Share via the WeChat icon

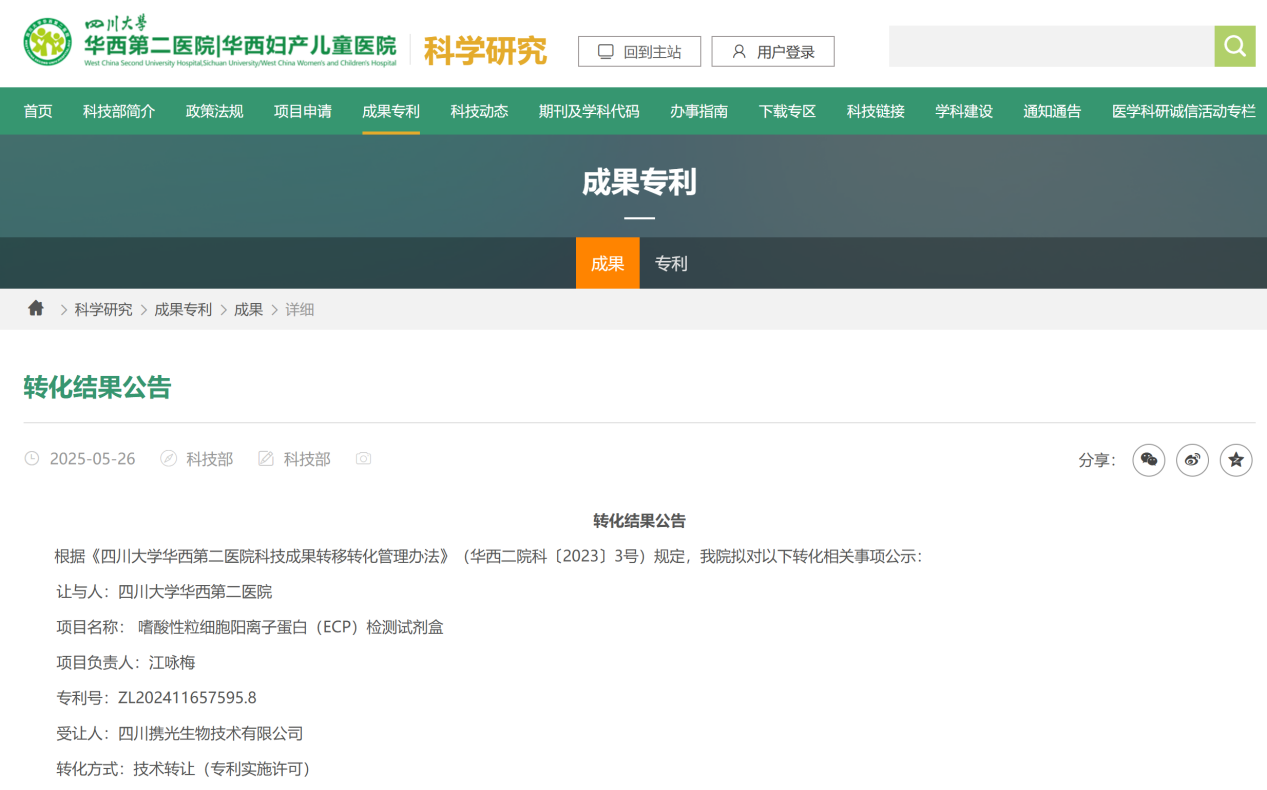1148,460
